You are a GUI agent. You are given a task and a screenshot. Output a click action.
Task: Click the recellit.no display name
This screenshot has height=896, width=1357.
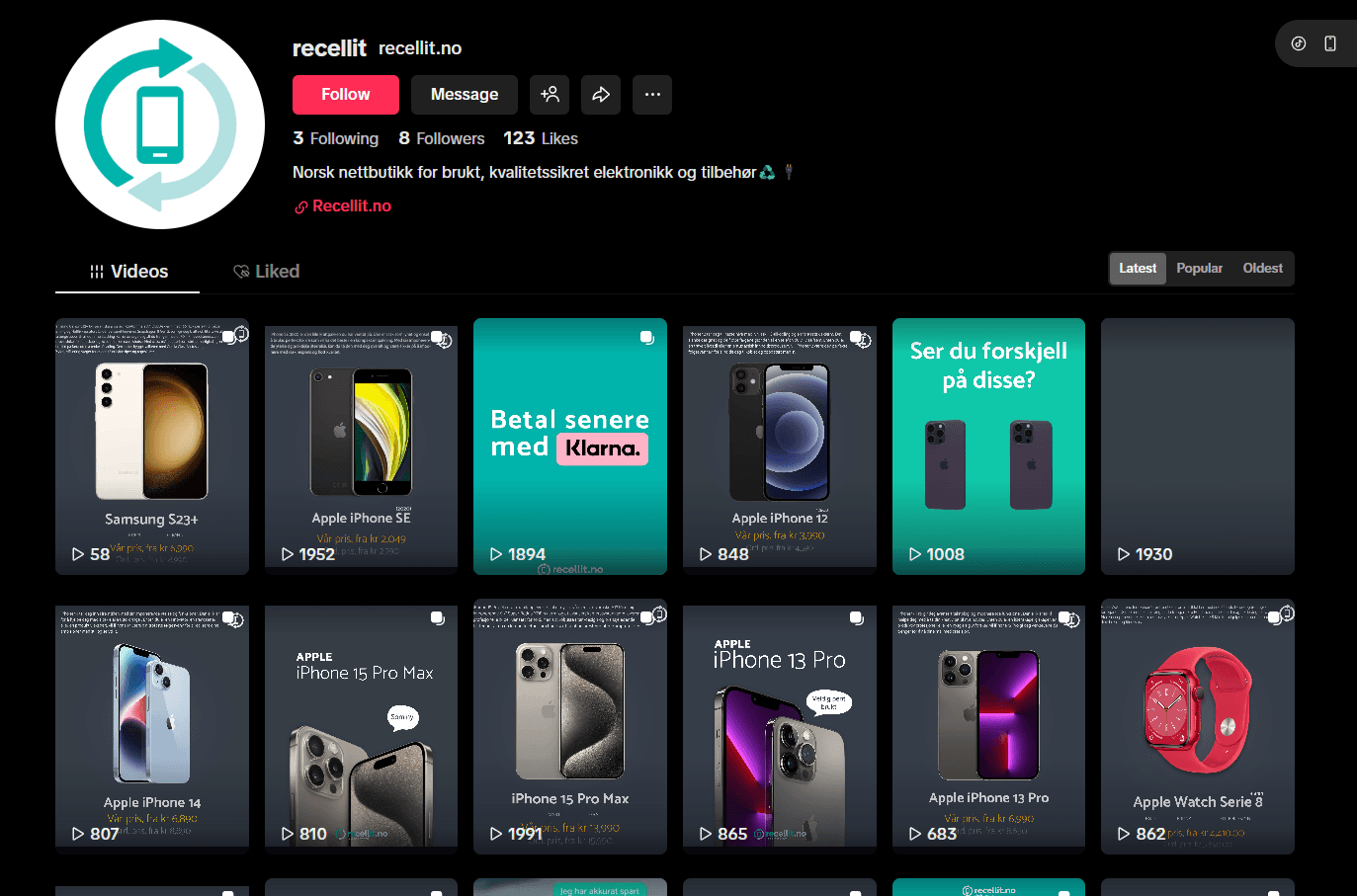420,48
